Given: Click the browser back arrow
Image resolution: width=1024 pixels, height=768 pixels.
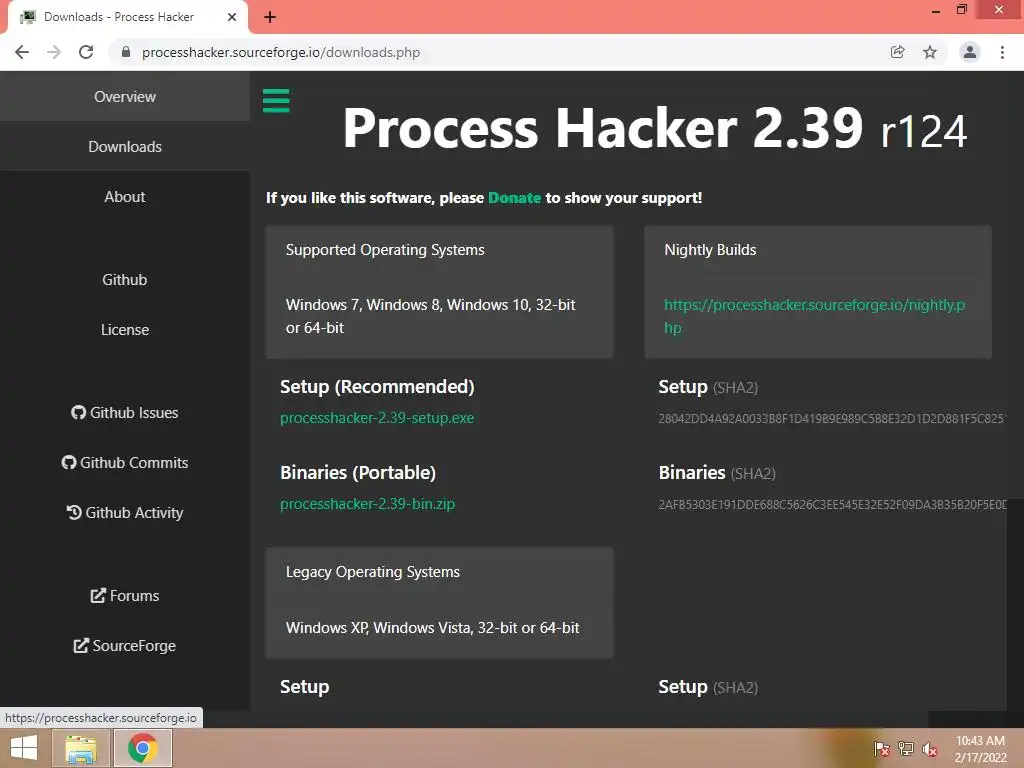Looking at the screenshot, I should click(22, 52).
